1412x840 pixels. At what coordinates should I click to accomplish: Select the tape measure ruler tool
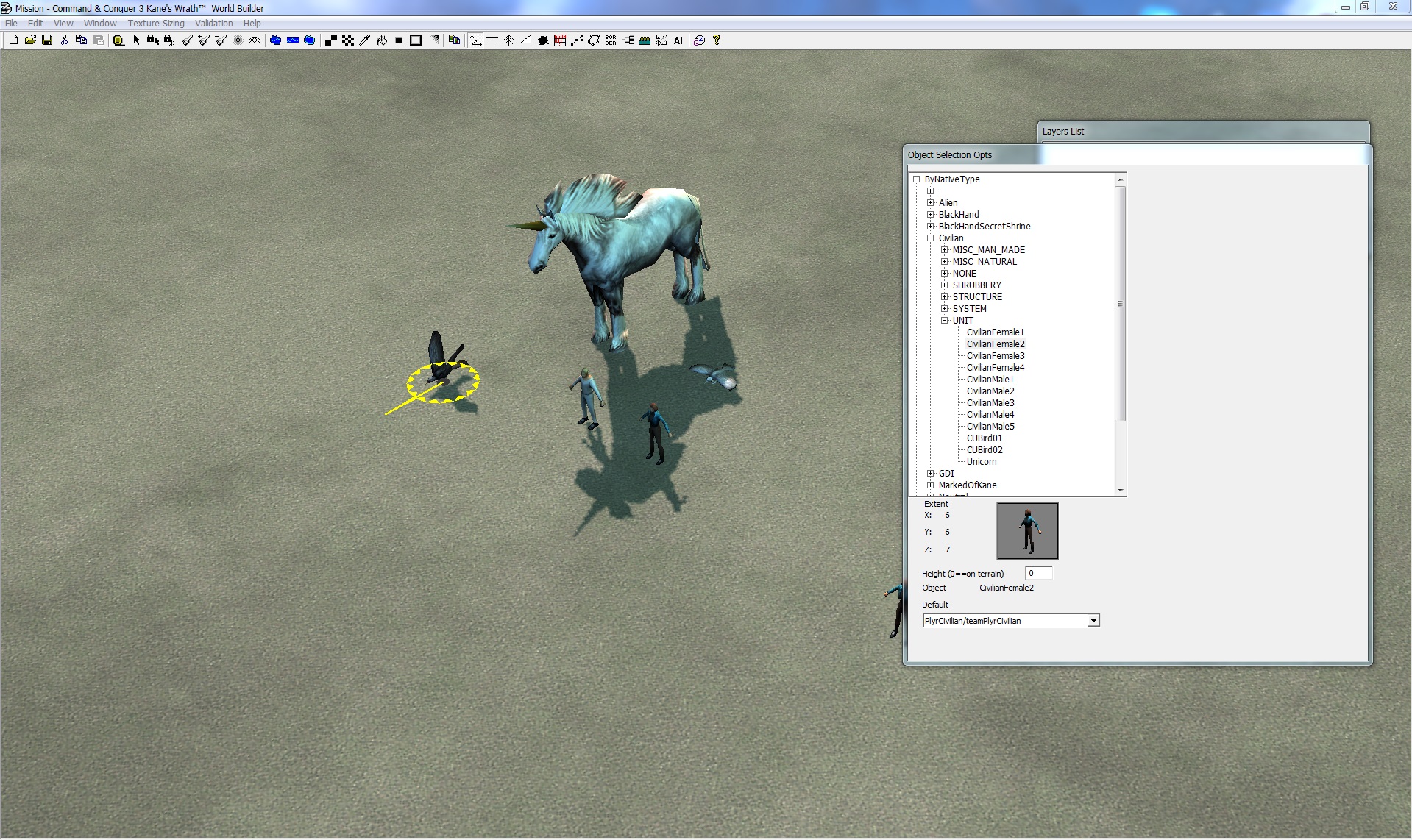(x=118, y=40)
